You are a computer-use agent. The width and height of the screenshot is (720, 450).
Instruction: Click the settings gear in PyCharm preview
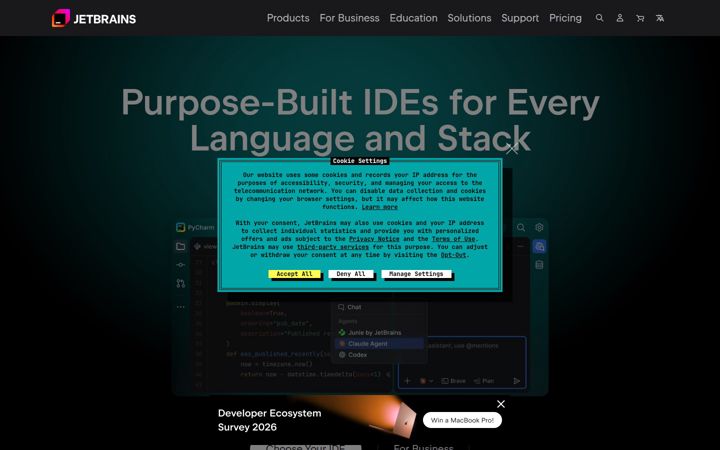[539, 227]
